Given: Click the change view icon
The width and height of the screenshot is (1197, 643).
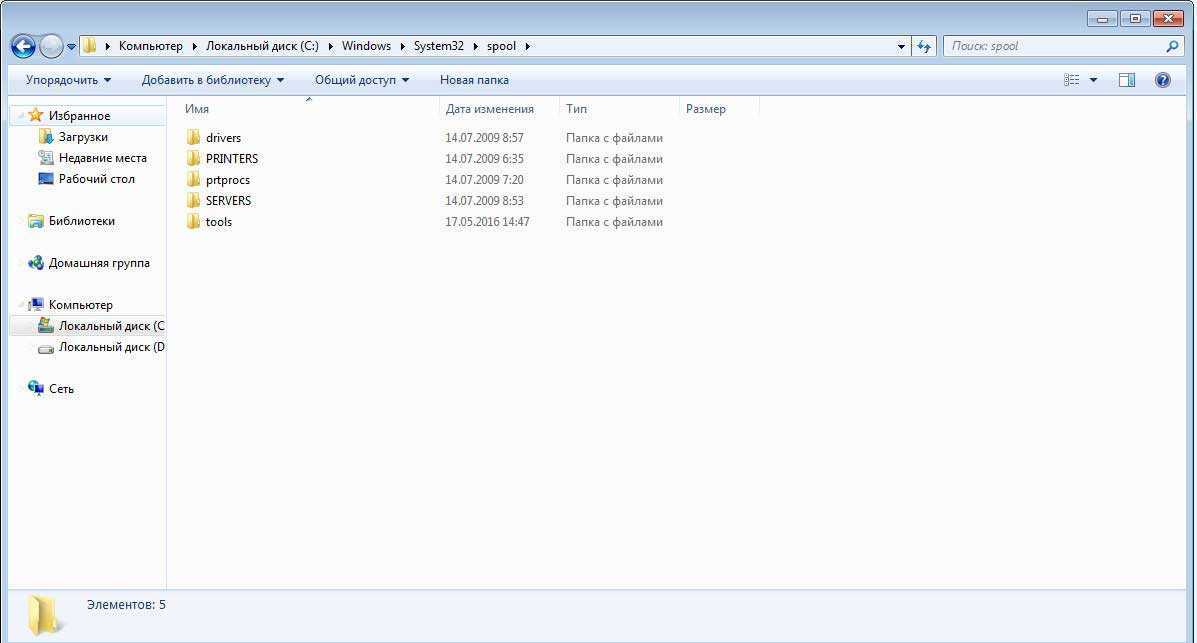Looking at the screenshot, I should [x=1072, y=80].
